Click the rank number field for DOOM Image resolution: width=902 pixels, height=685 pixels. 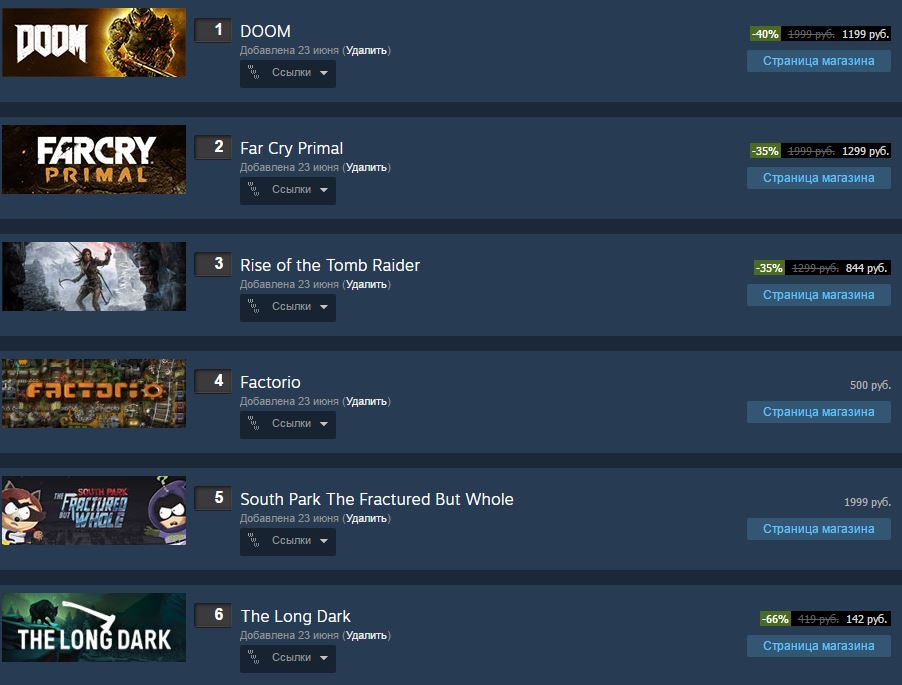click(x=213, y=30)
